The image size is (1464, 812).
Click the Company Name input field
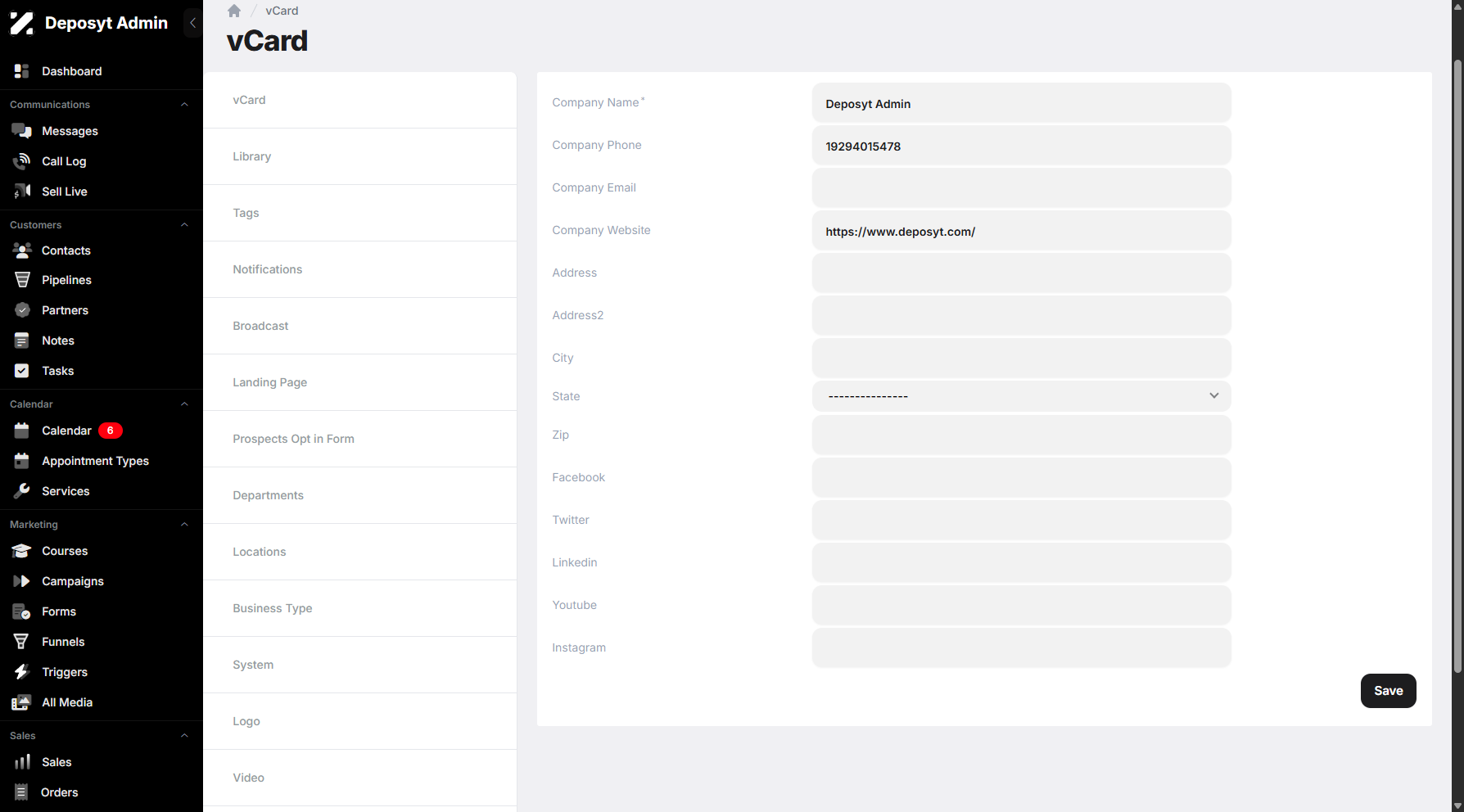pyautogui.click(x=1021, y=103)
